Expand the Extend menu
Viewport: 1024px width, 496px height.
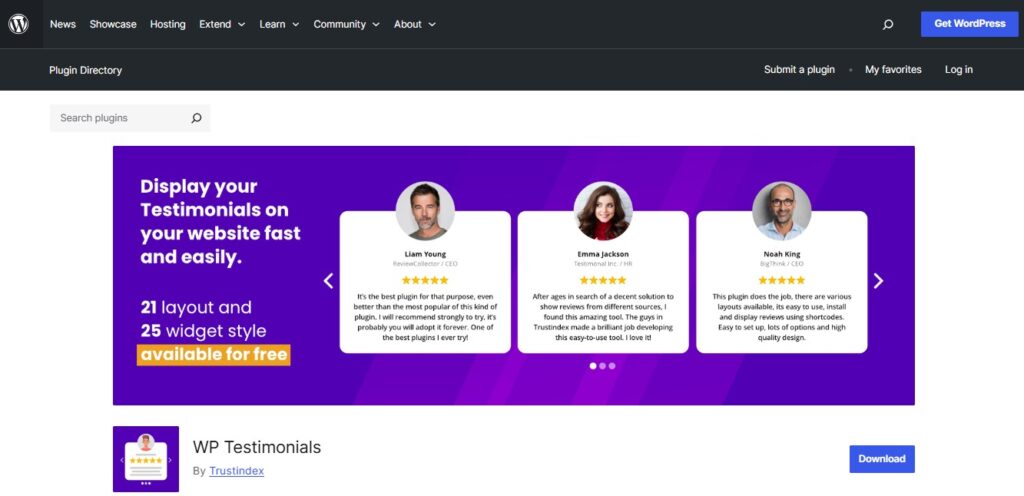point(222,24)
